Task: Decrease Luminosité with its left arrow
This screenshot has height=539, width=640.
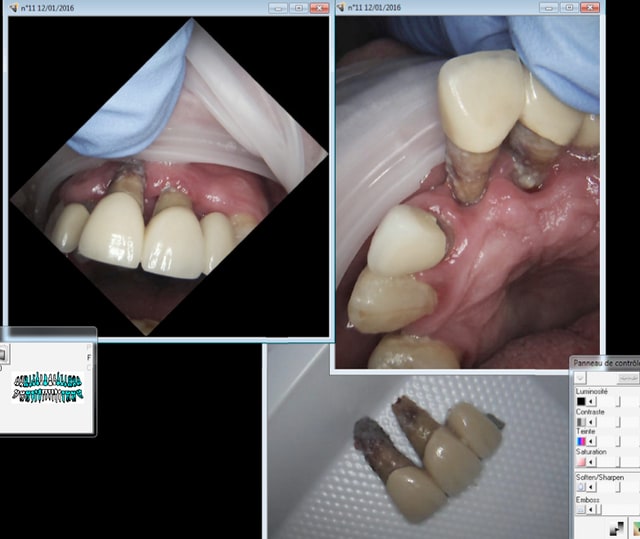Action: (x=593, y=402)
